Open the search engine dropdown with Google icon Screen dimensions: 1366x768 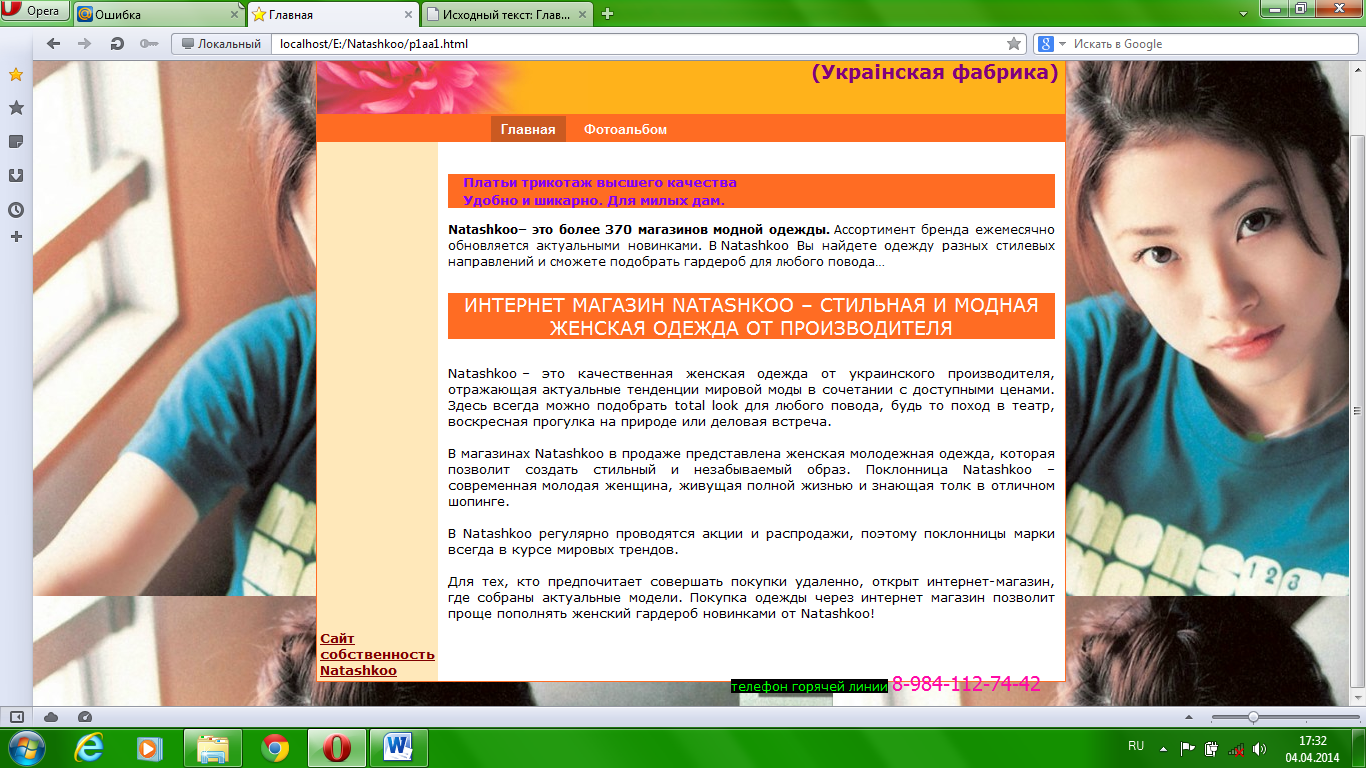pos(1050,44)
